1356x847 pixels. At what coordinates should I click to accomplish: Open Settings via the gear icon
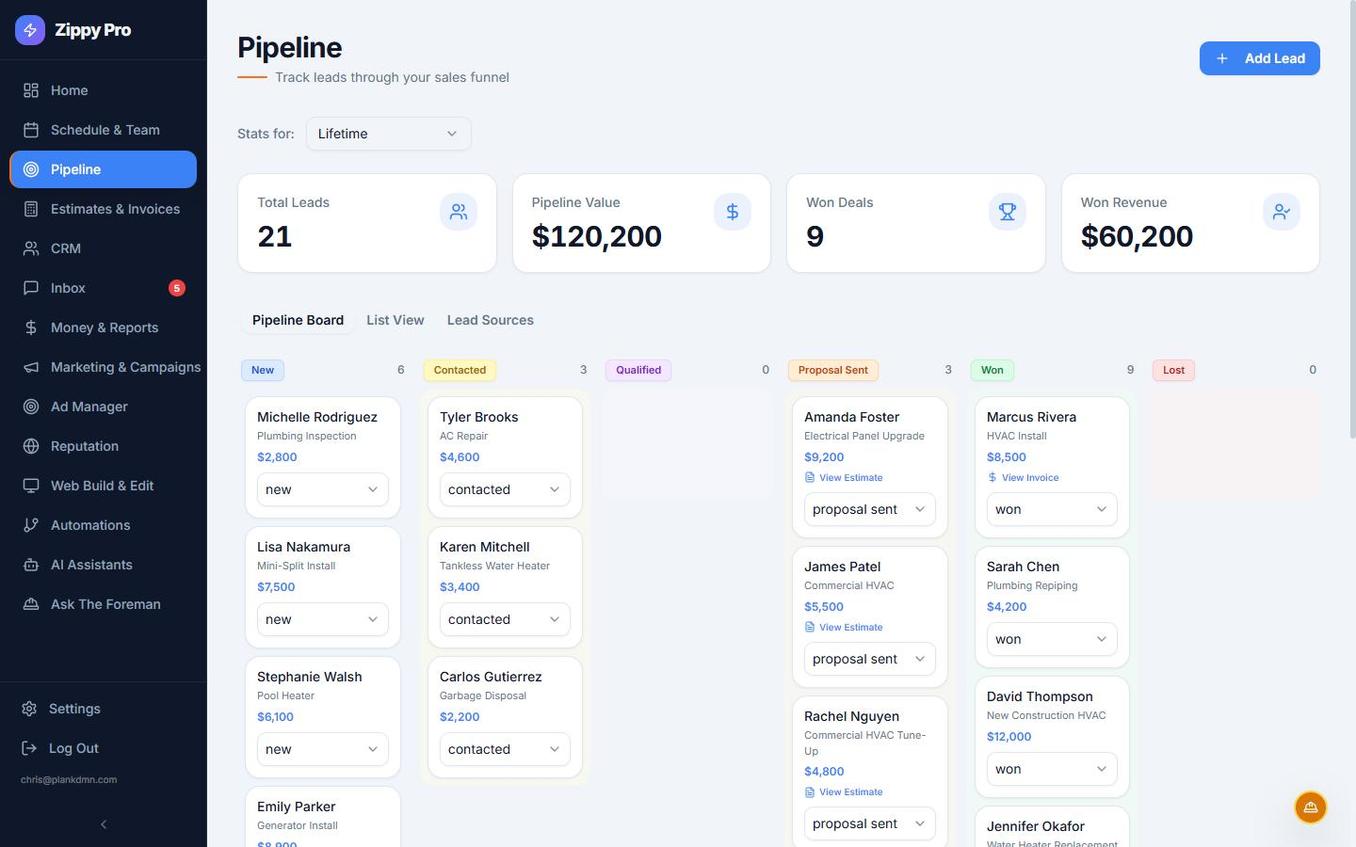[x=30, y=709]
